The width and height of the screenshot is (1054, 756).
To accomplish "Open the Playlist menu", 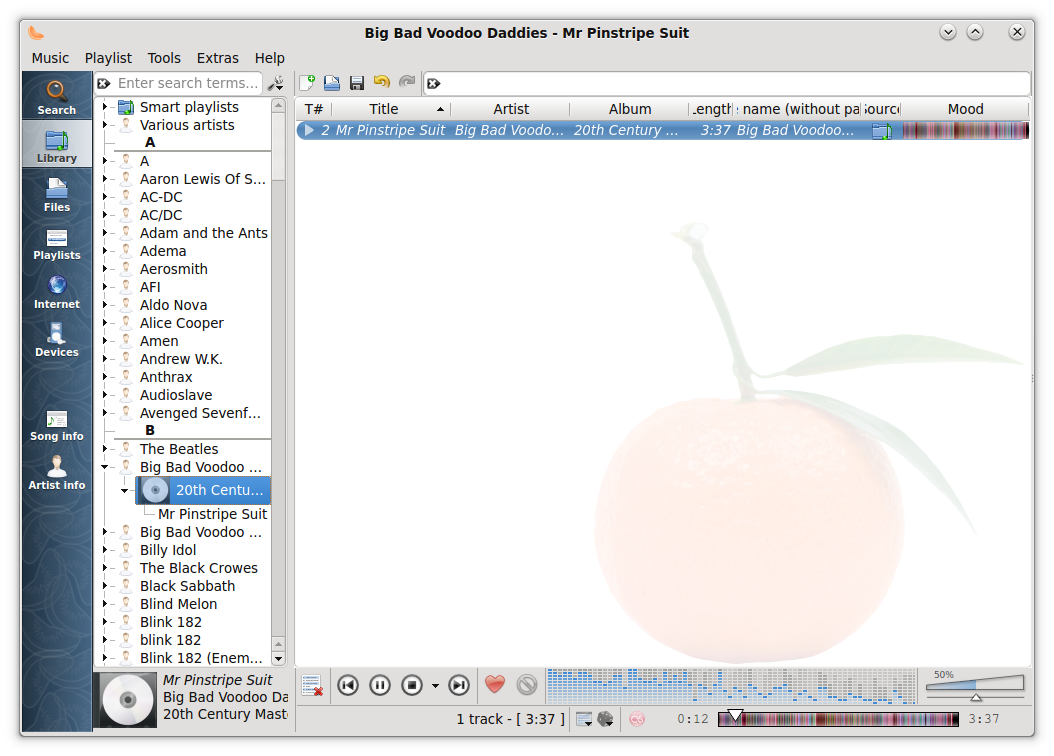I will 108,58.
